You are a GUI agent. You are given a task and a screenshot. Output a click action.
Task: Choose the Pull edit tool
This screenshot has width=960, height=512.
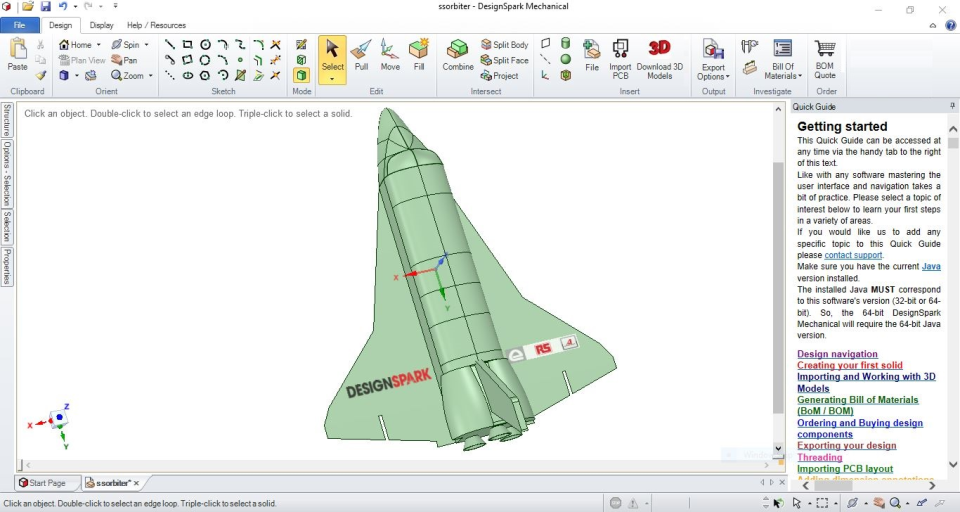pyautogui.click(x=361, y=55)
